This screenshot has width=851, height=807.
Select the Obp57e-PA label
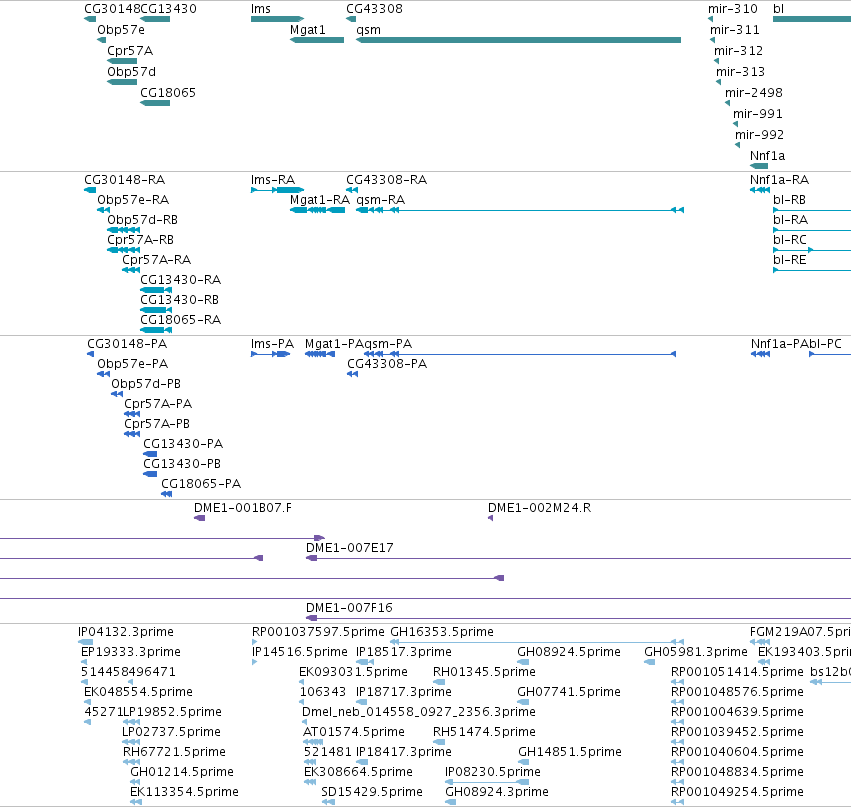(x=132, y=364)
